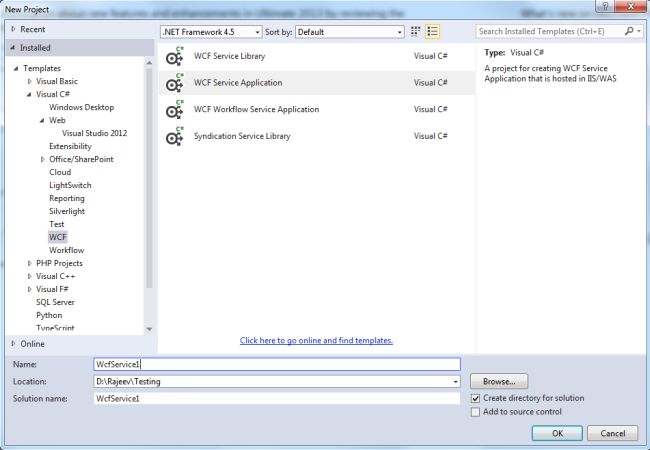Screen dimensions: 650x450
Task: Click the WCF Workflow Service Application icon
Action: point(175,109)
